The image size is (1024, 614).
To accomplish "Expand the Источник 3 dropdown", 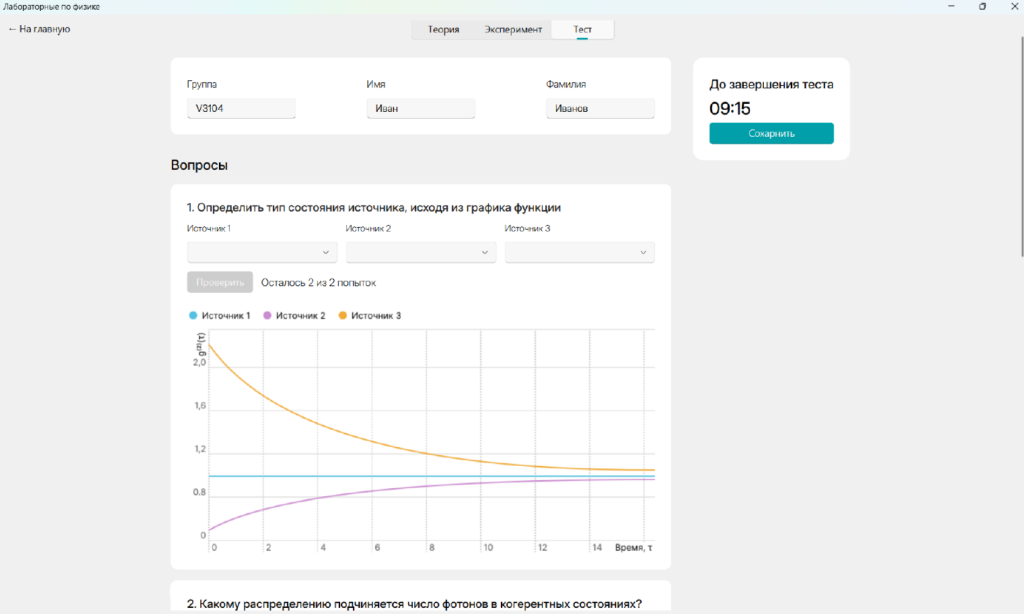I will 580,252.
